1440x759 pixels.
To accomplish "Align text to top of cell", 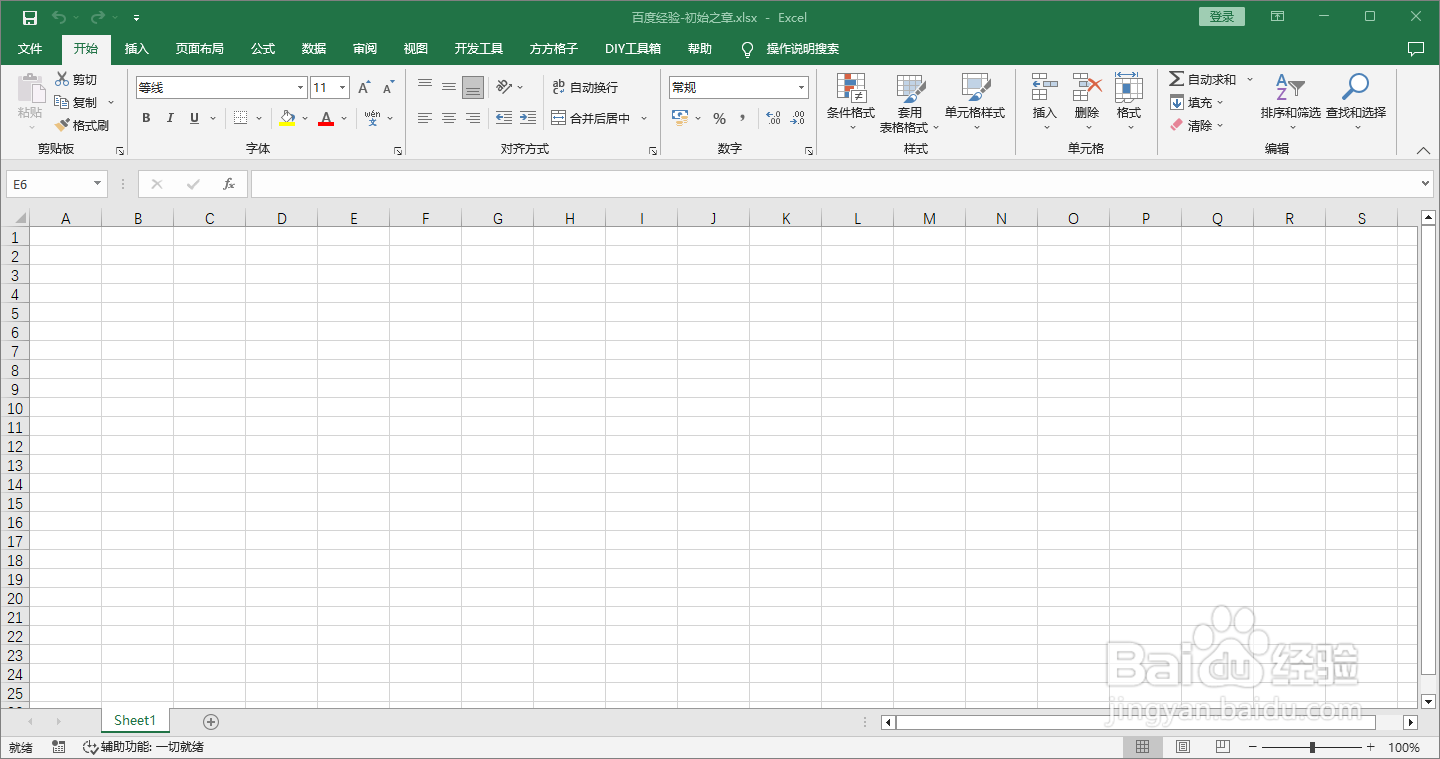I will point(425,87).
